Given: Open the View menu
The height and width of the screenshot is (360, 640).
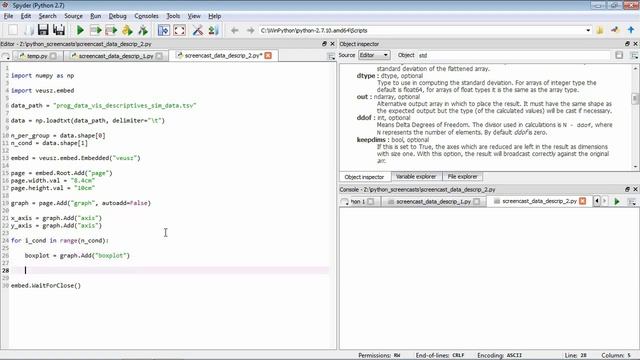Looking at the screenshot, I should 194,16.
